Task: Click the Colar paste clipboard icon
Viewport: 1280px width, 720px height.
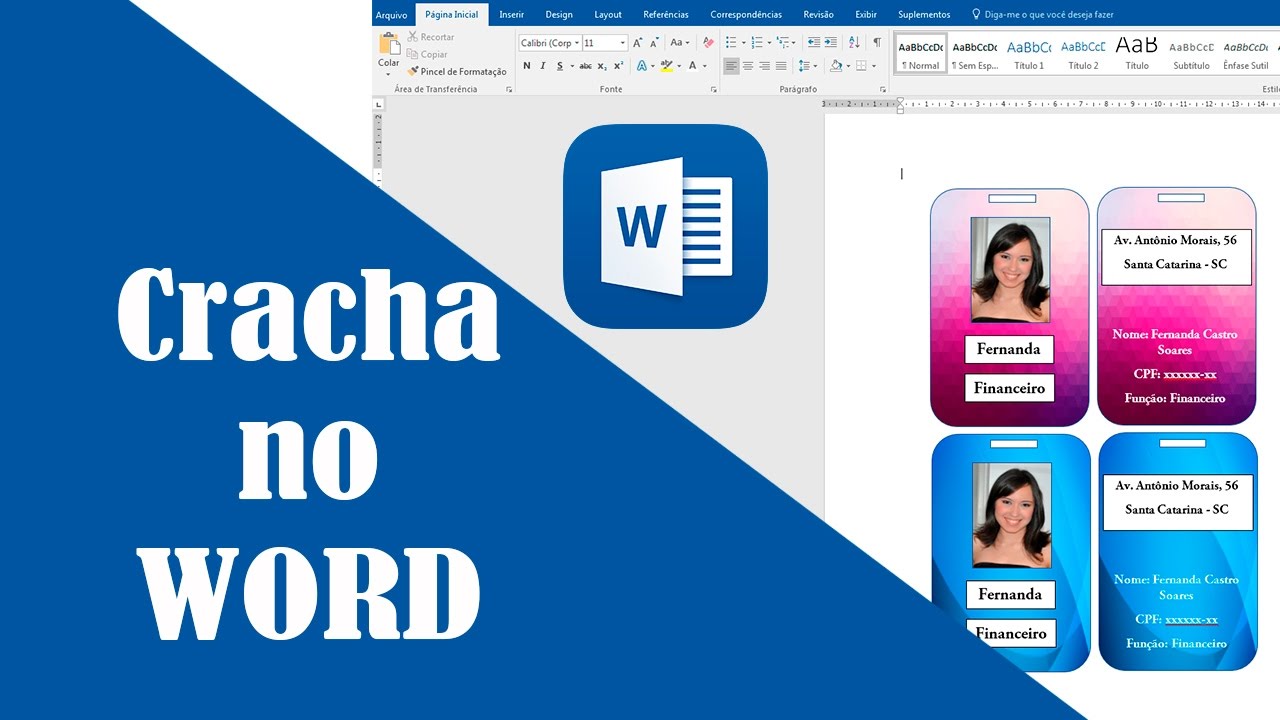Action: tap(389, 43)
